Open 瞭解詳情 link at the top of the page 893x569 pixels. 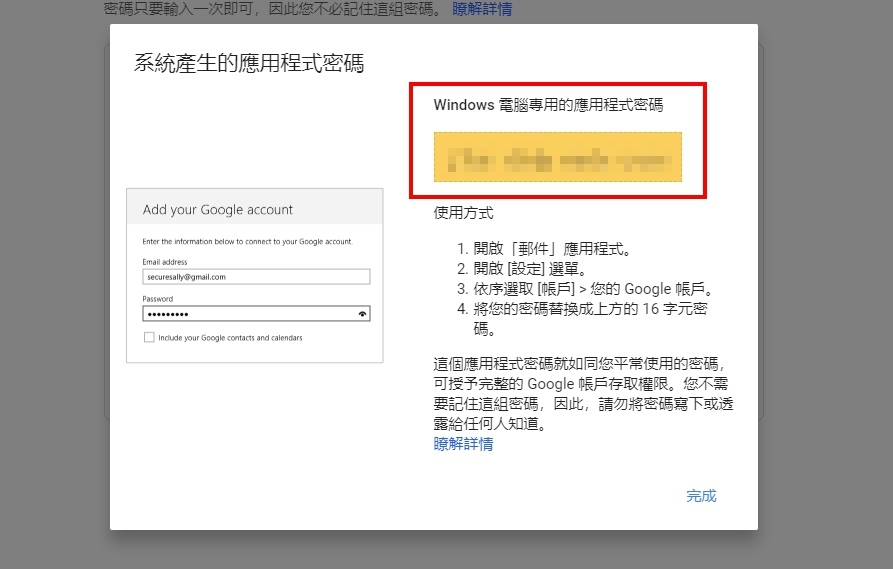pos(482,9)
